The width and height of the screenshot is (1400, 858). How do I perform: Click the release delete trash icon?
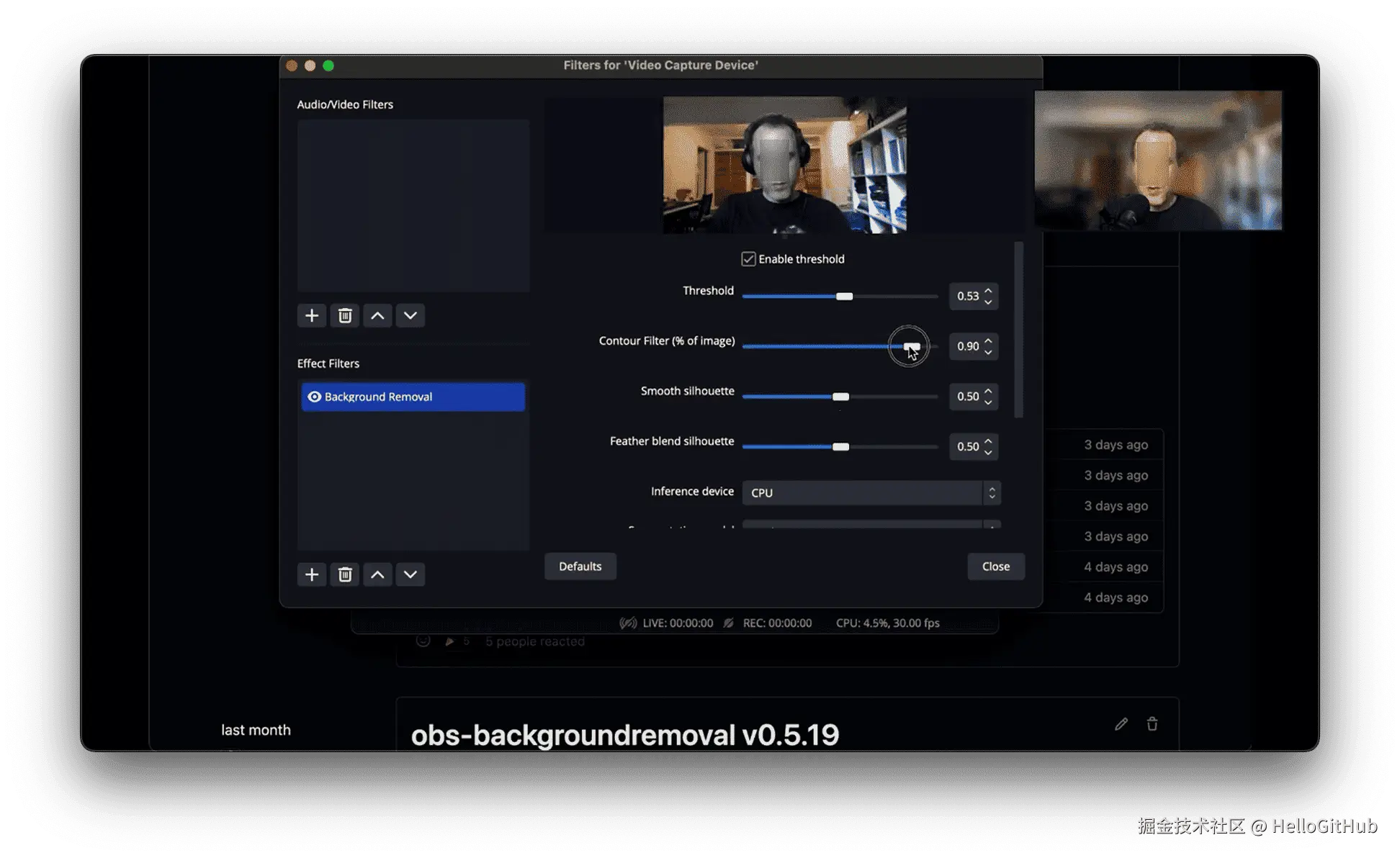point(1152,724)
